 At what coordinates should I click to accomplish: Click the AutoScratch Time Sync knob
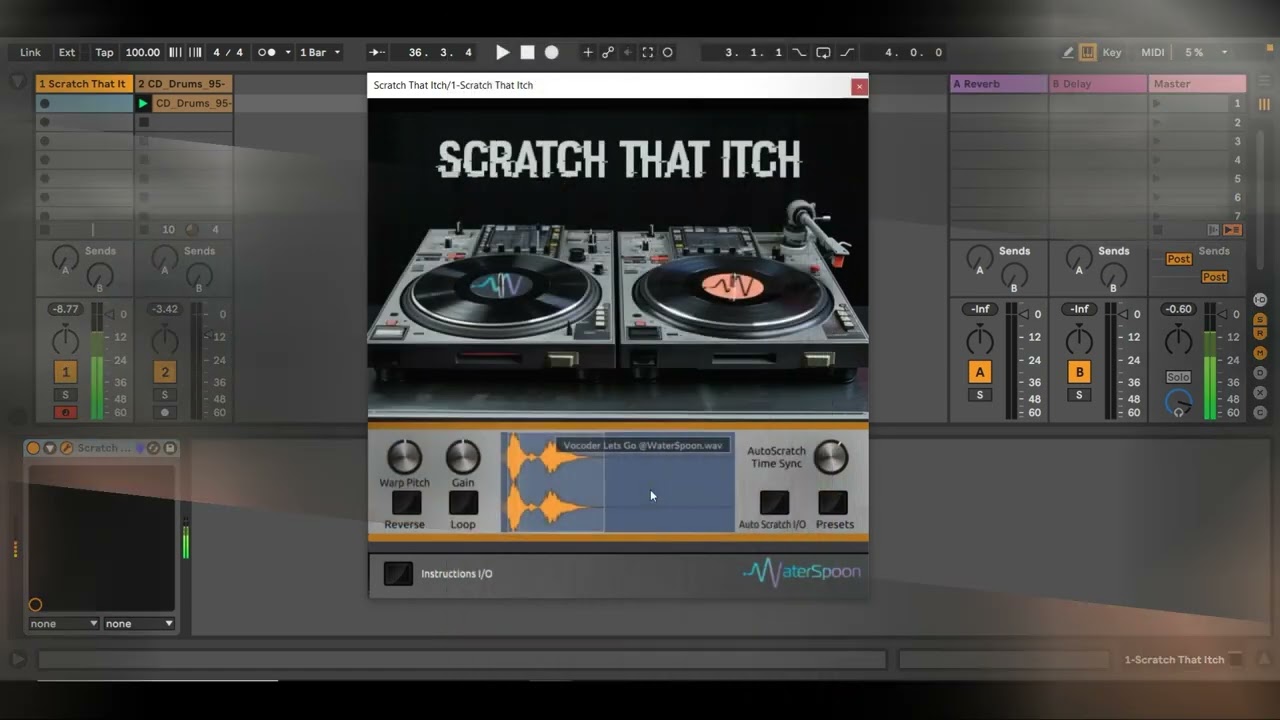830,457
